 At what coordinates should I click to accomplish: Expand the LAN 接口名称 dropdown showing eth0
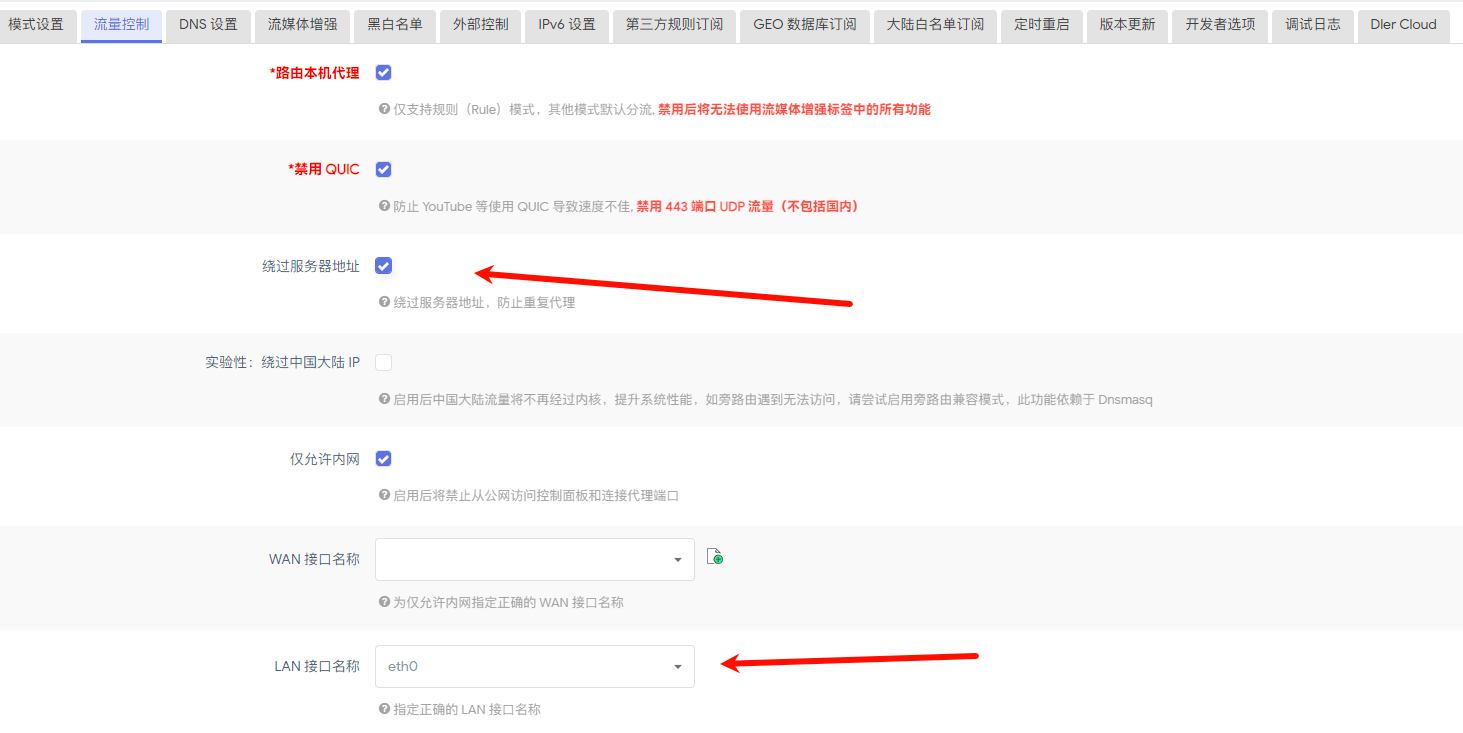click(534, 666)
